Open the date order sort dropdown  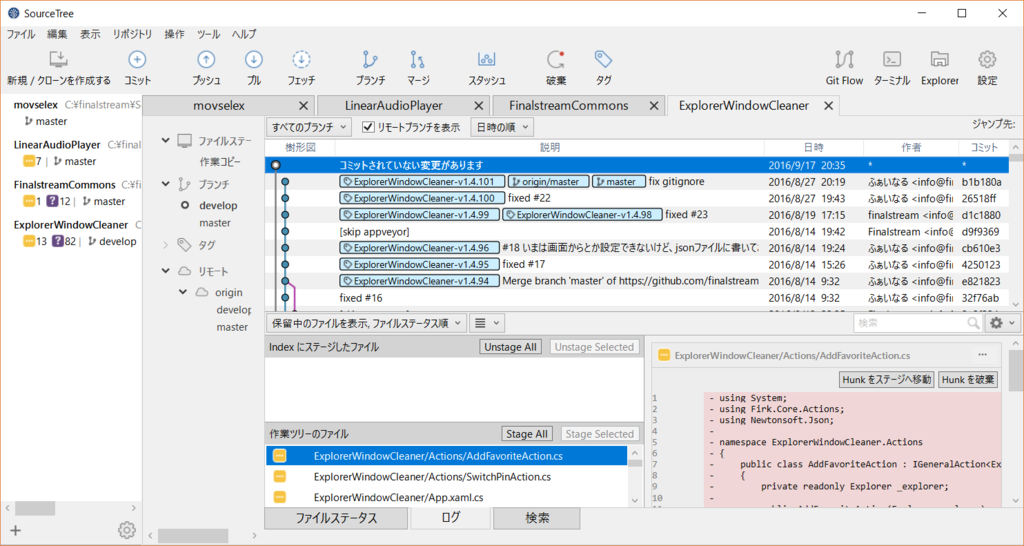click(x=502, y=127)
